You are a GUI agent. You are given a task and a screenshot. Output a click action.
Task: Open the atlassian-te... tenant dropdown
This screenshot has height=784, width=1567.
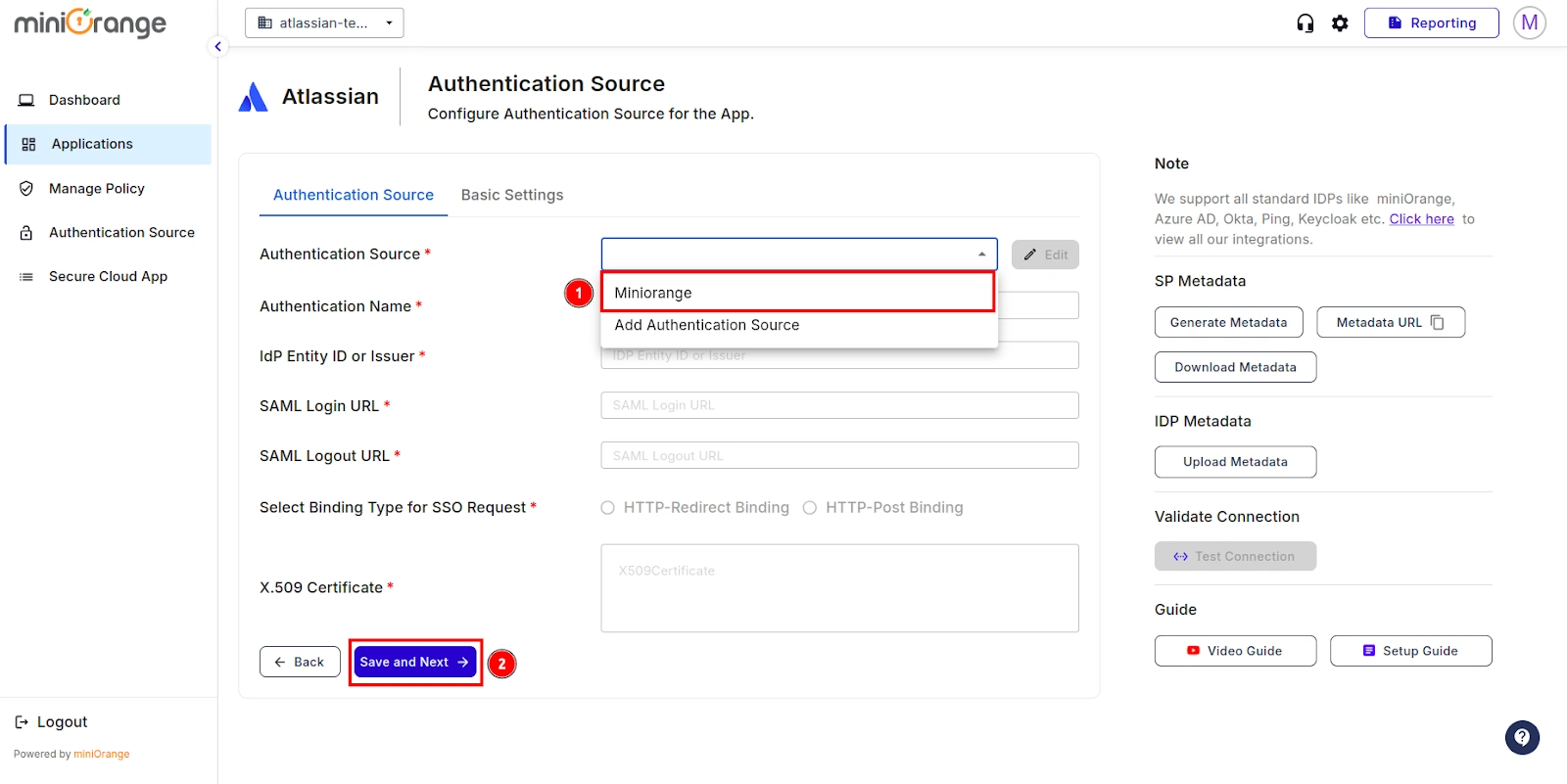[324, 23]
